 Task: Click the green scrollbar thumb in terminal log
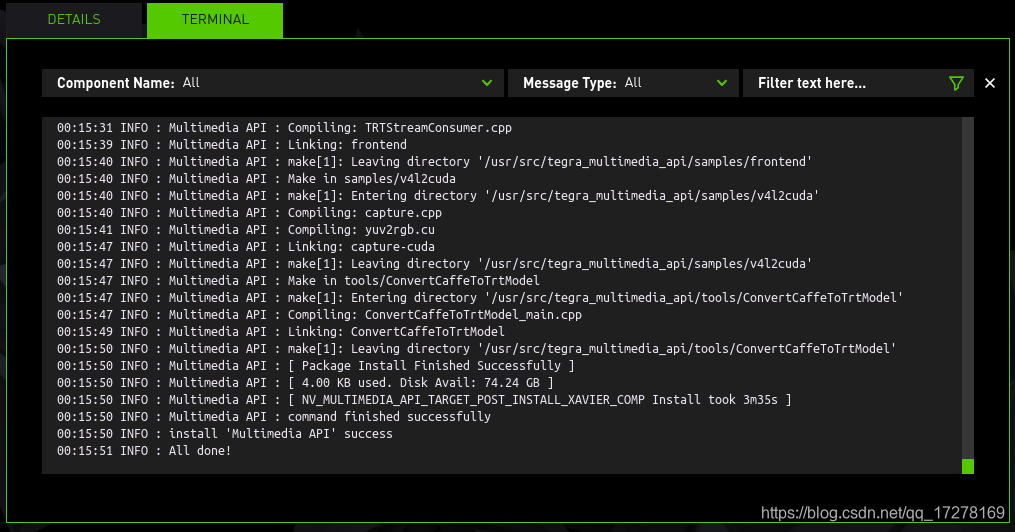(968, 466)
